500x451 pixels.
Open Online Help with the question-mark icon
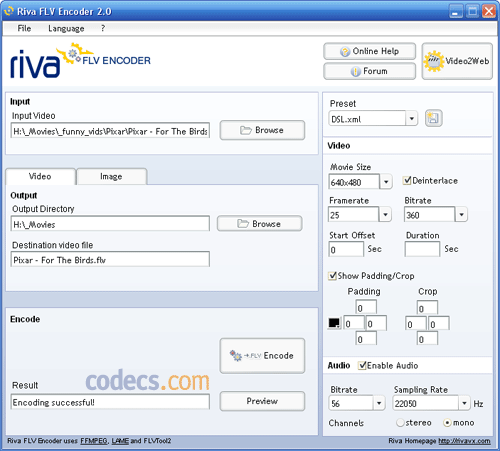[370, 51]
